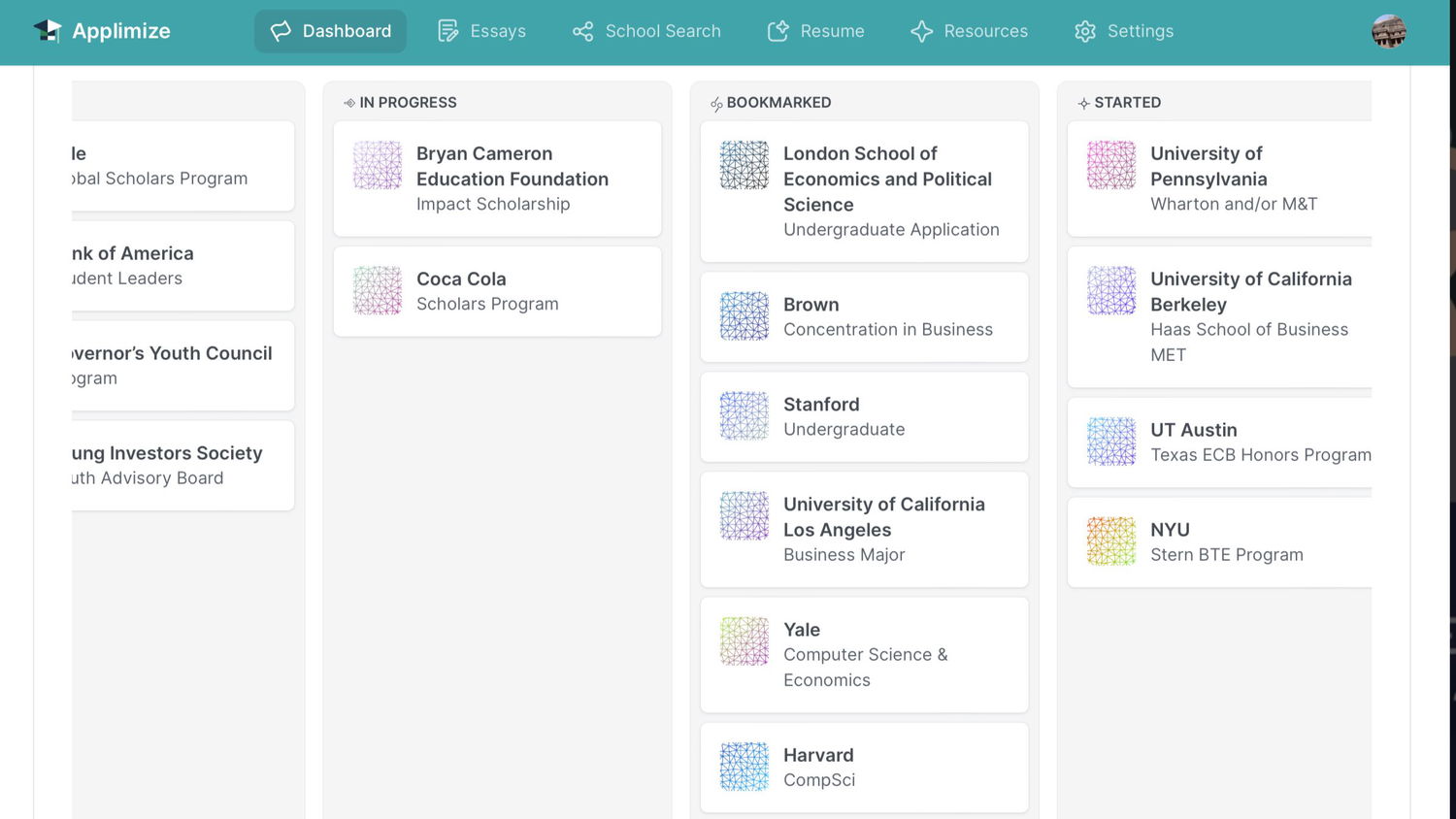Click the UCLA card pattern icon
Viewport: 1456px width, 819px height.
pyautogui.click(x=745, y=515)
